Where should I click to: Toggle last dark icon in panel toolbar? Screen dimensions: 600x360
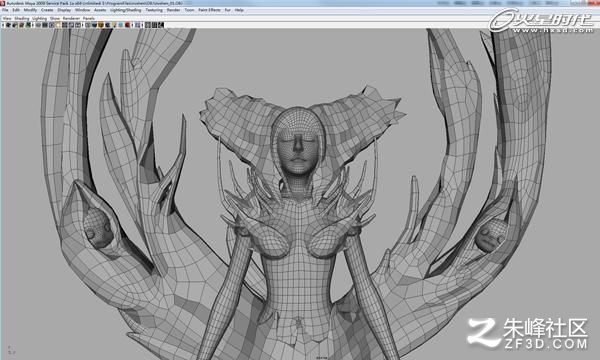(161, 25)
